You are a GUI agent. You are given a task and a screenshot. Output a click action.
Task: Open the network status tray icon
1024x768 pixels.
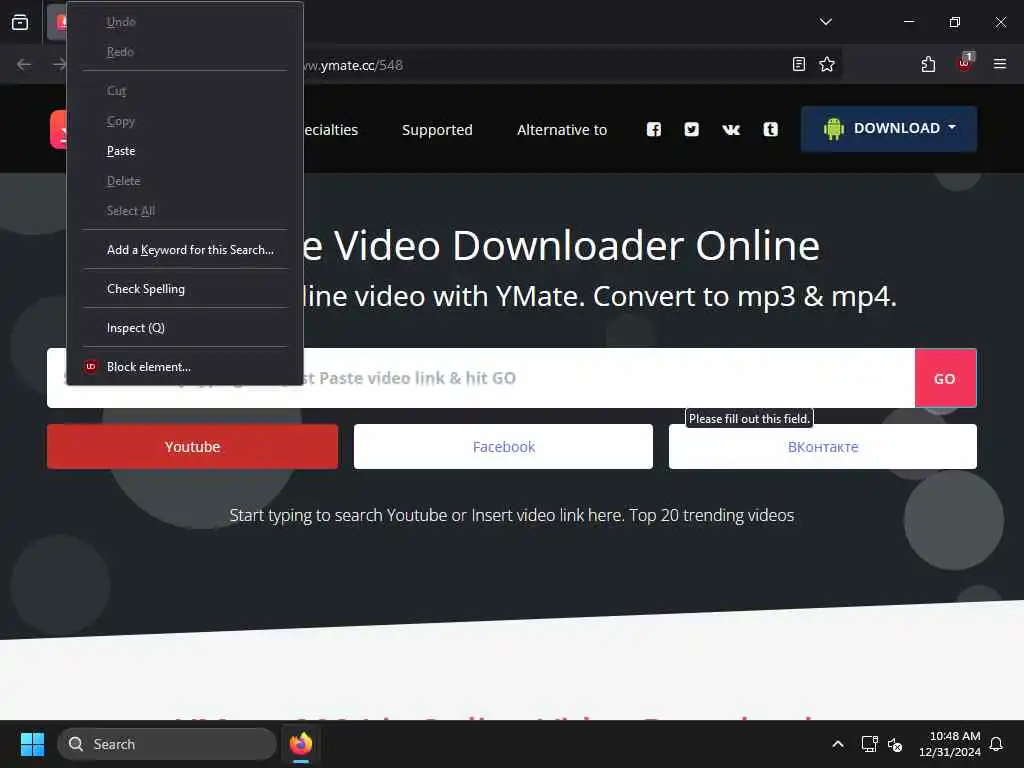(x=869, y=744)
